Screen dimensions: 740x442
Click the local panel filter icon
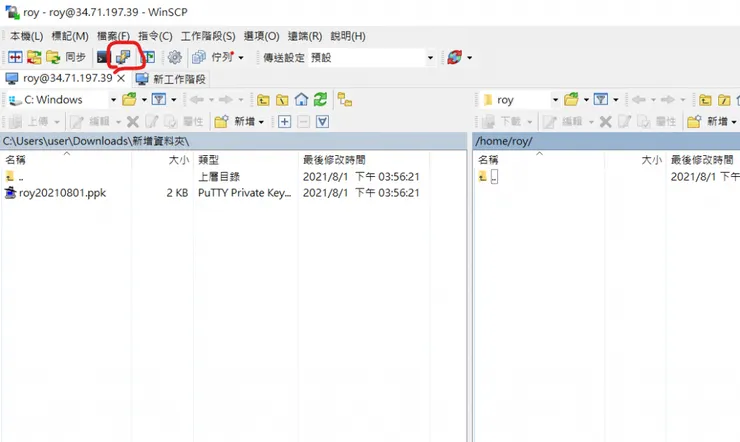(x=159, y=100)
